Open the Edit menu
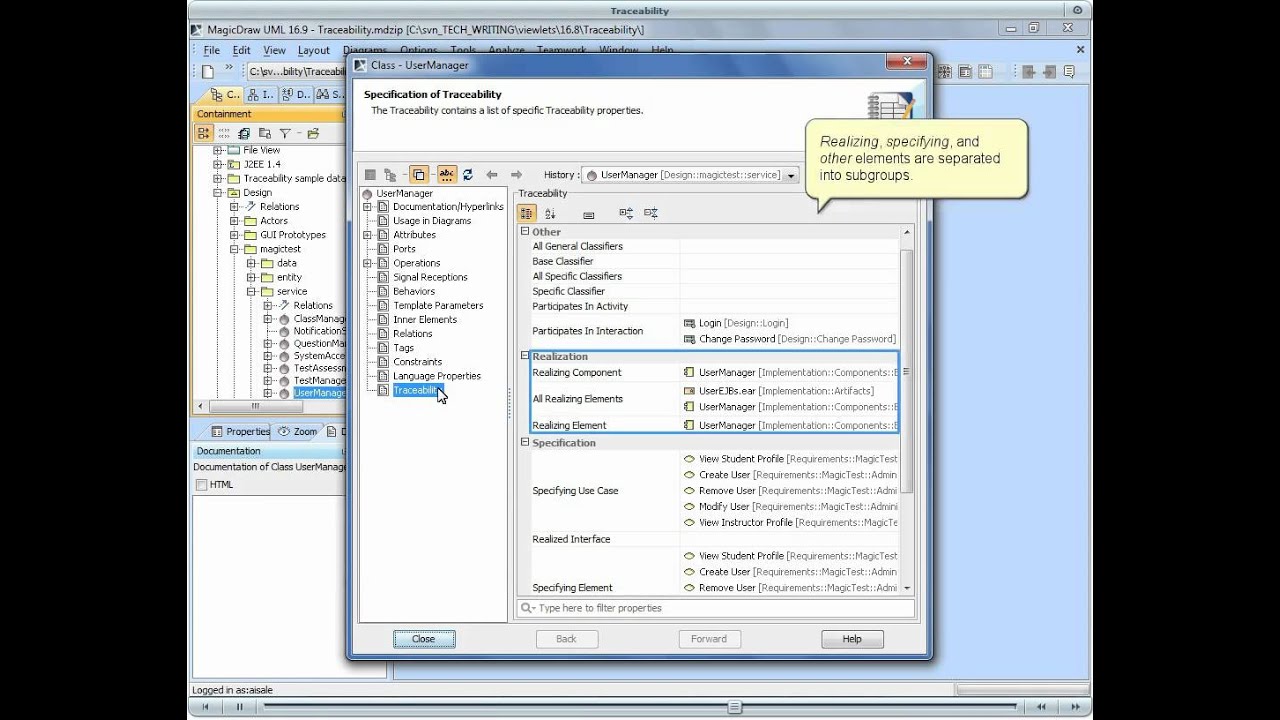Image resolution: width=1280 pixels, height=720 pixels. click(242, 50)
